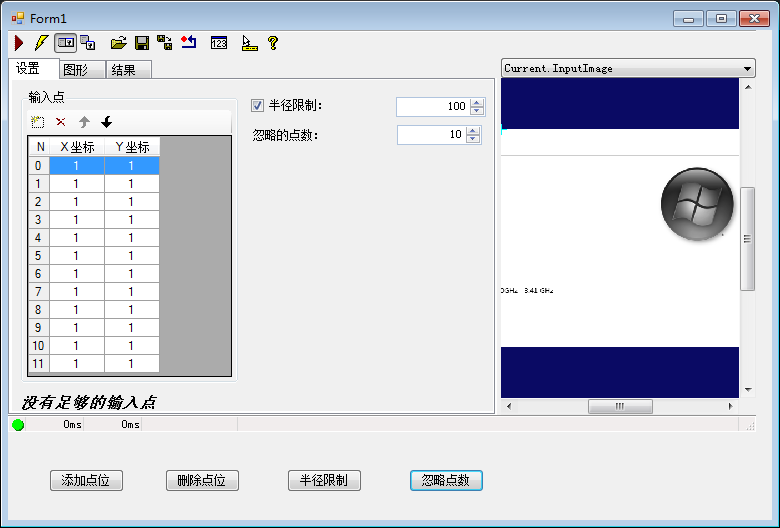This screenshot has height=528, width=780.
Task: Click the 添加点位 button
Action: [x=86, y=481]
